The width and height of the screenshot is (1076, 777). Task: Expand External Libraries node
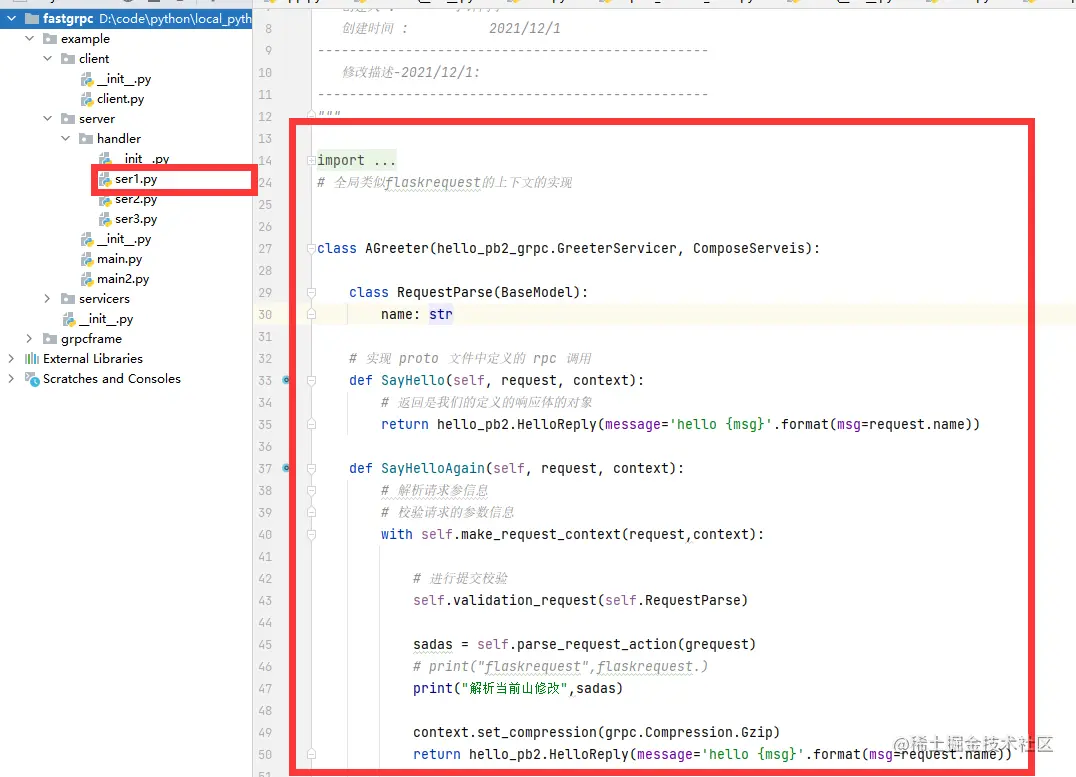pos(11,358)
